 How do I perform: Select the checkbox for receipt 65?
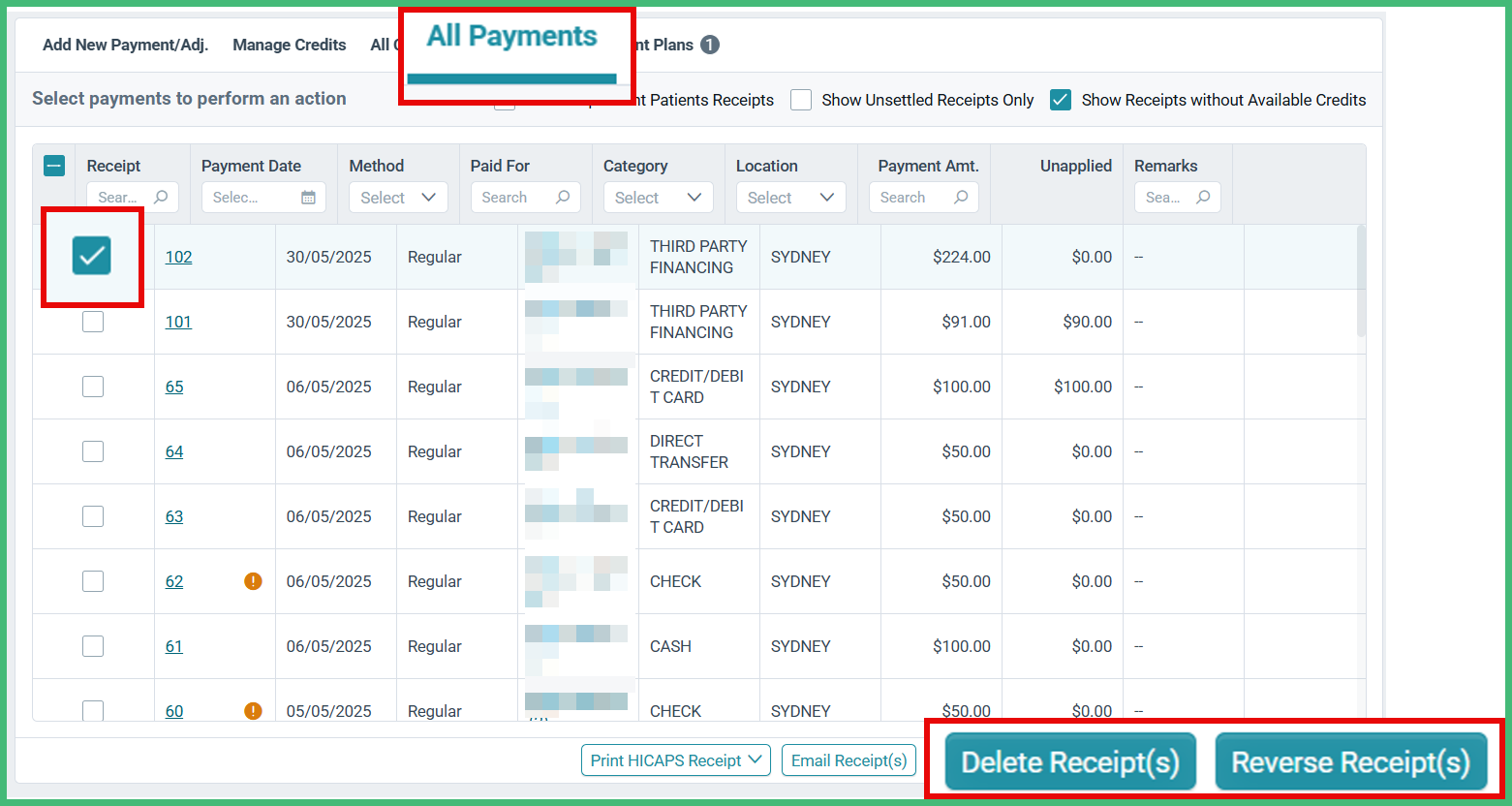(x=92, y=386)
